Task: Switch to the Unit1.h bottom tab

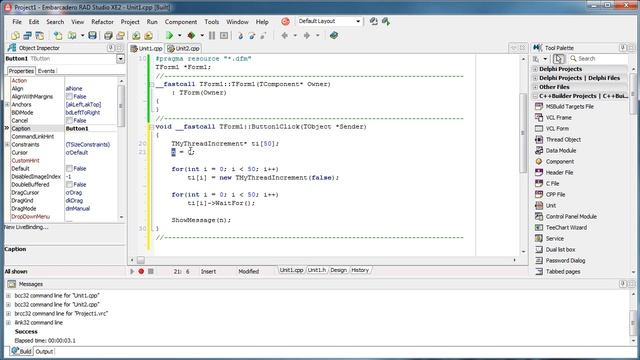Action: coord(317,270)
